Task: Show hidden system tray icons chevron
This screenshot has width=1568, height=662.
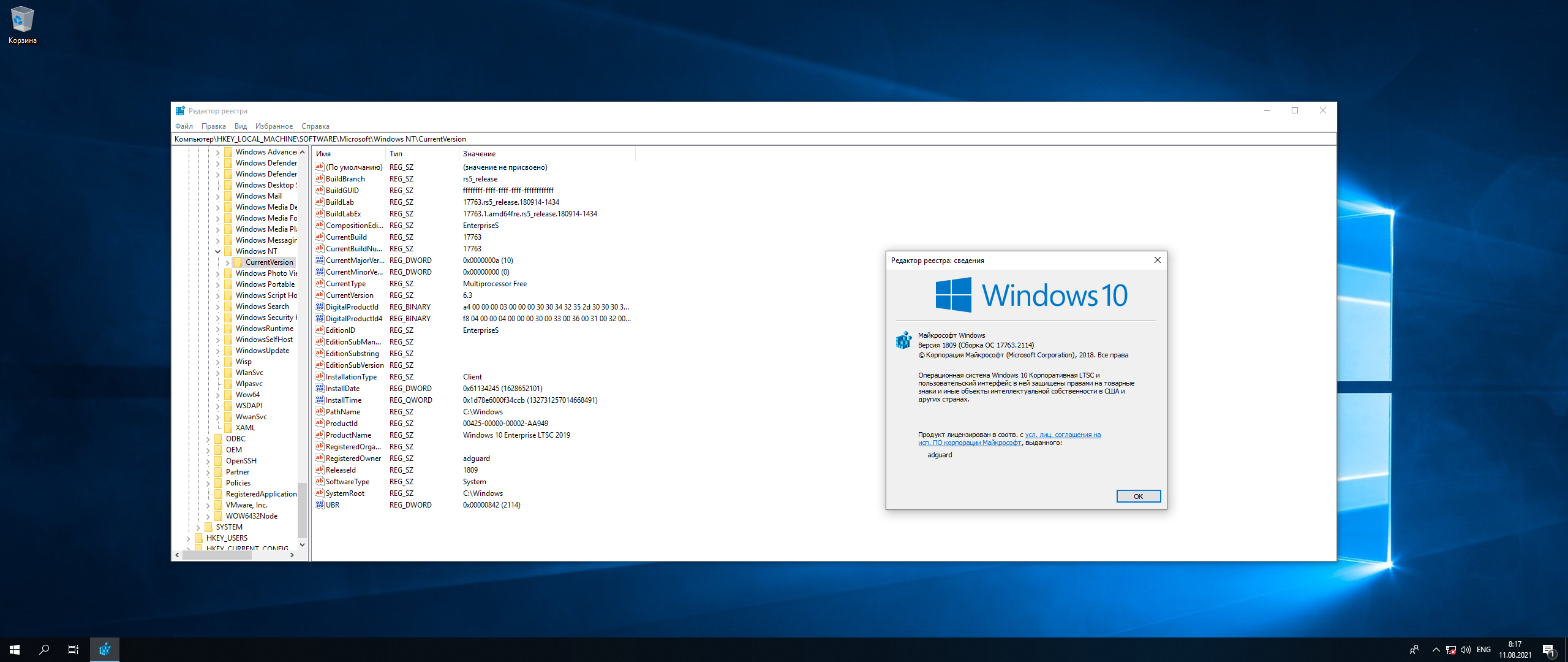Action: tap(1436, 650)
